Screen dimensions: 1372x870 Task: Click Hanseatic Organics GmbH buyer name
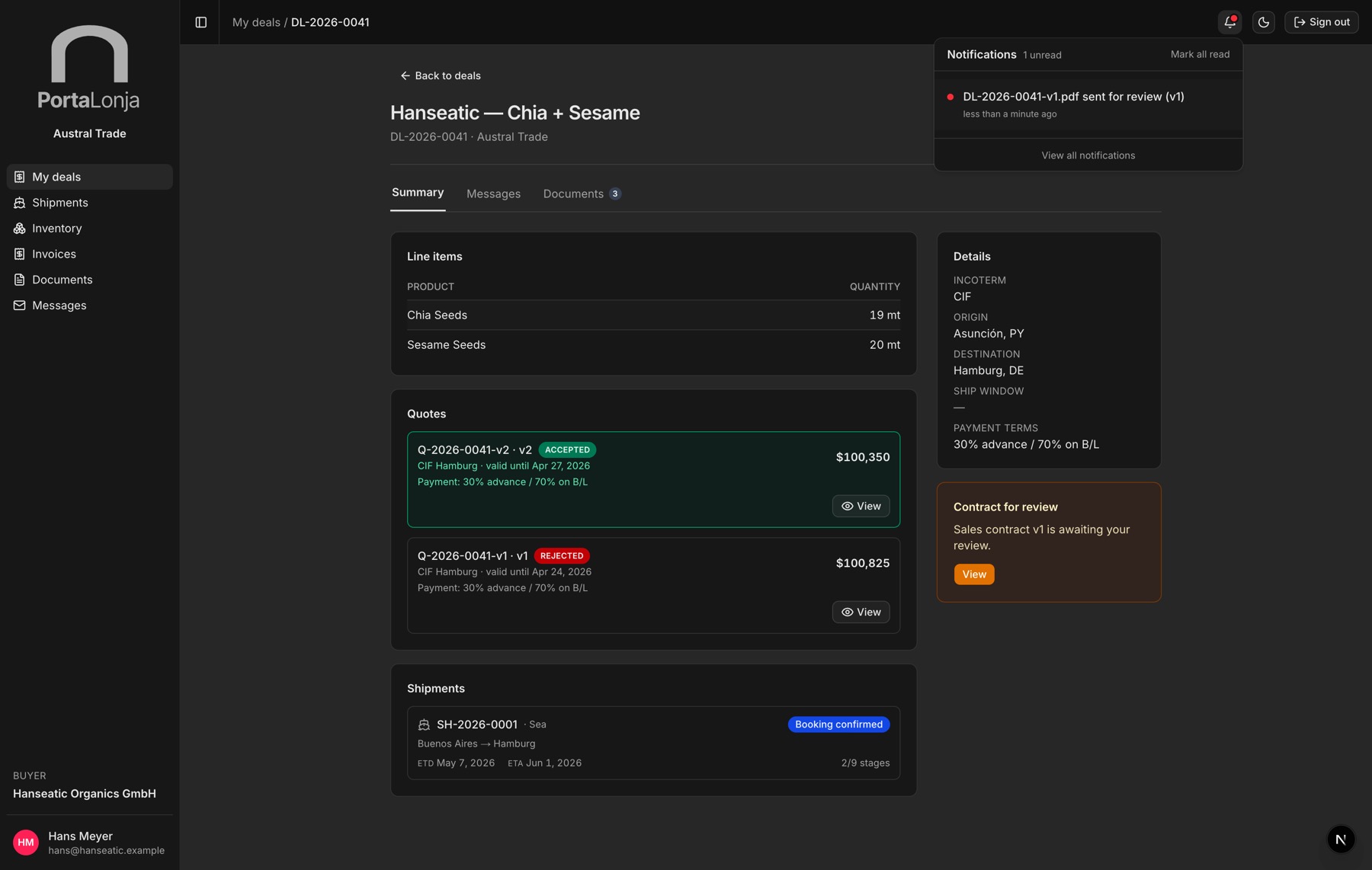(x=85, y=794)
